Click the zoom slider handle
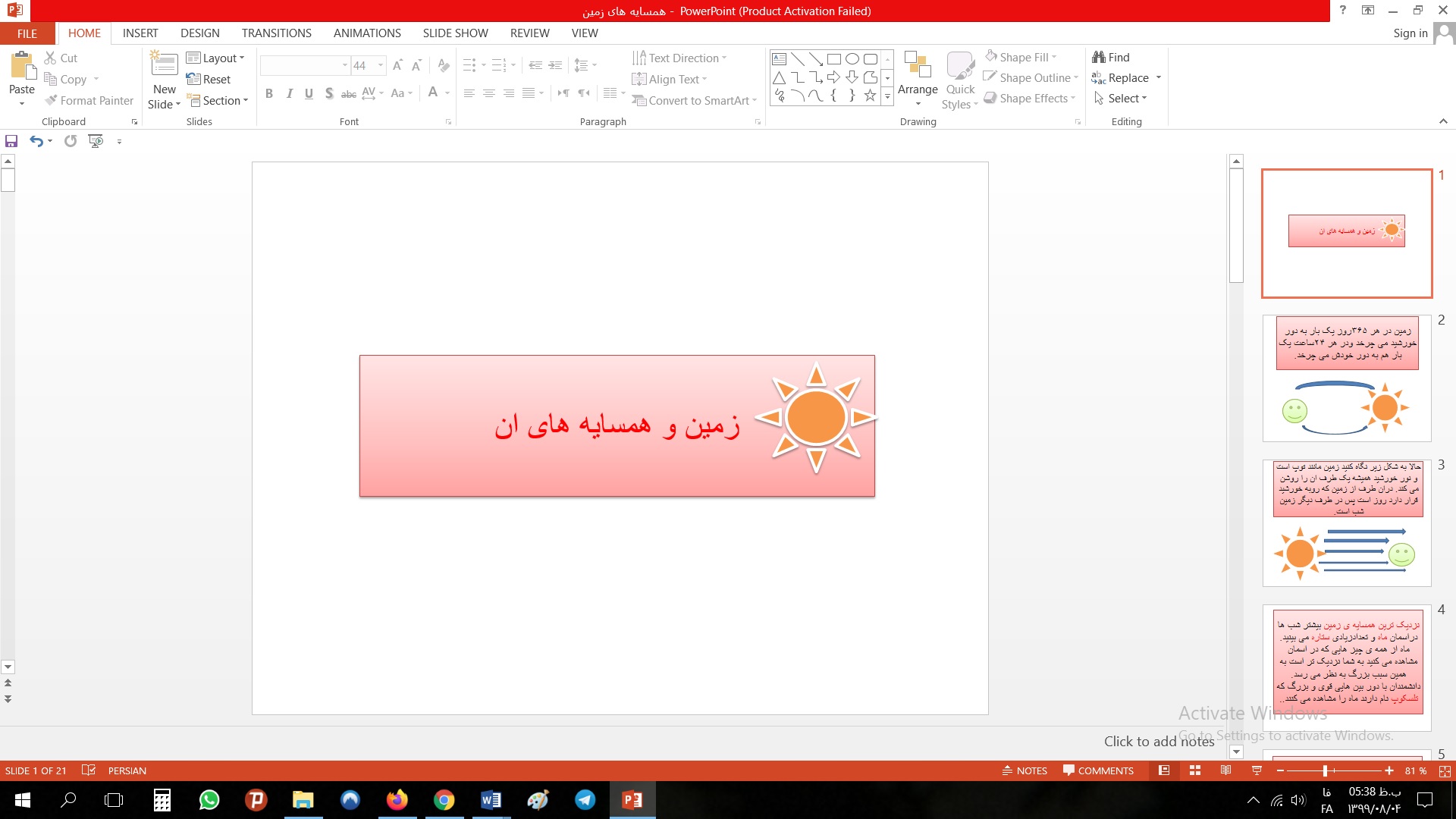1456x819 pixels. click(x=1325, y=770)
